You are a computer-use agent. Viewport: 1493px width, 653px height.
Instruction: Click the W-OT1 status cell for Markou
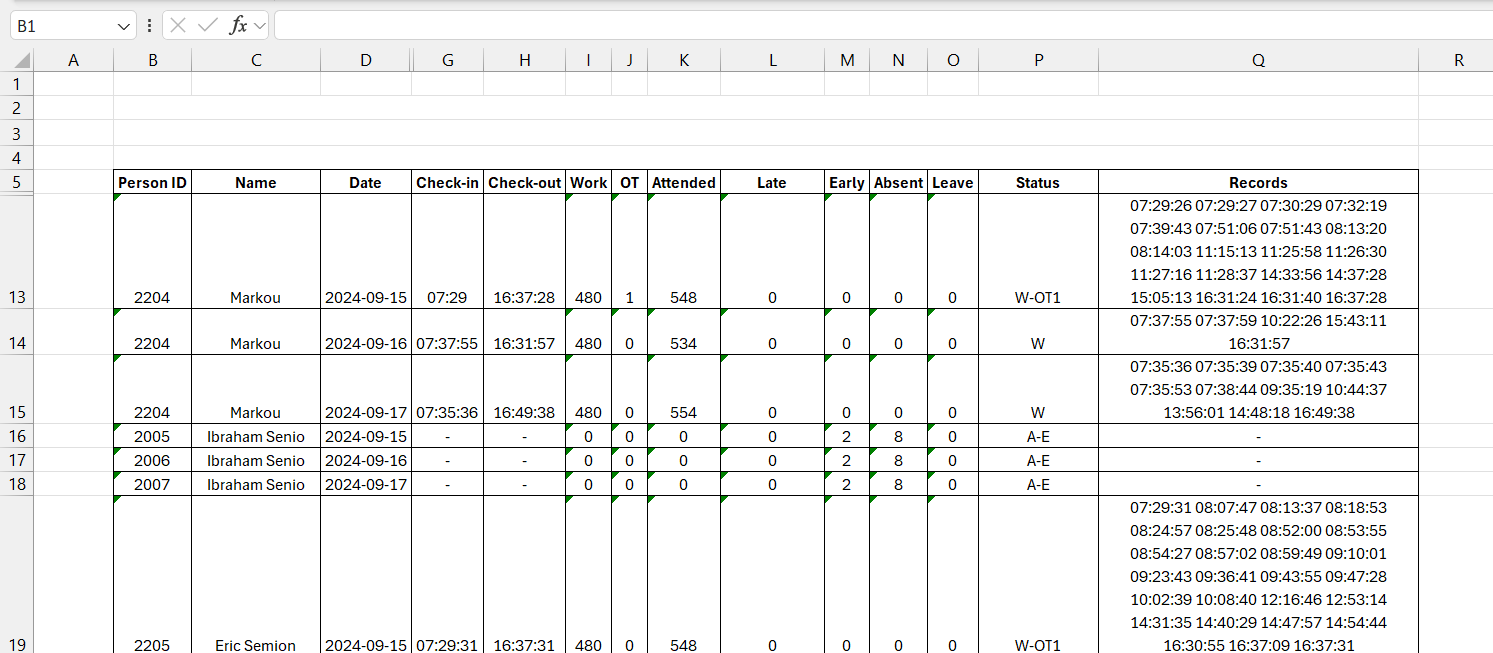[x=1038, y=297]
